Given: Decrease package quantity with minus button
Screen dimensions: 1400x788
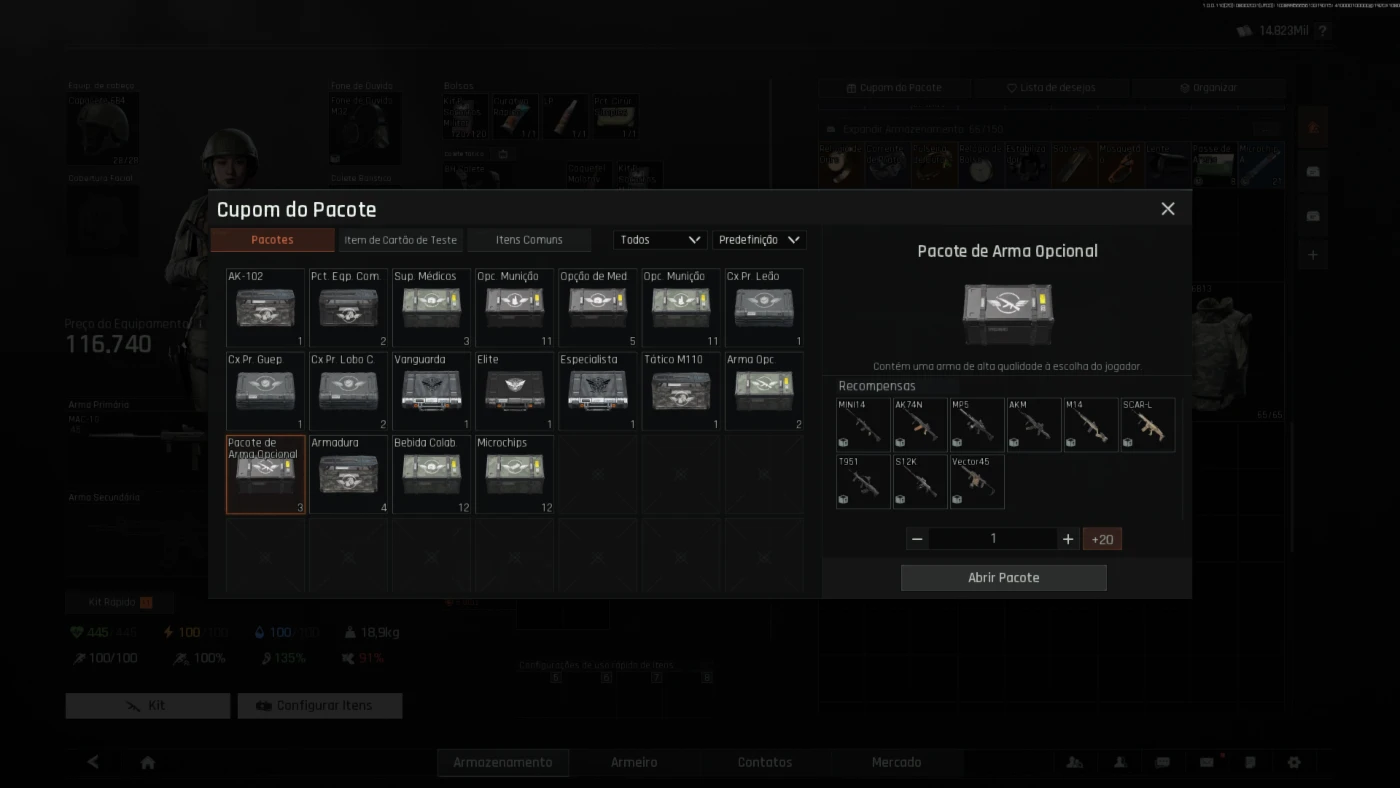Looking at the screenshot, I should [x=917, y=539].
